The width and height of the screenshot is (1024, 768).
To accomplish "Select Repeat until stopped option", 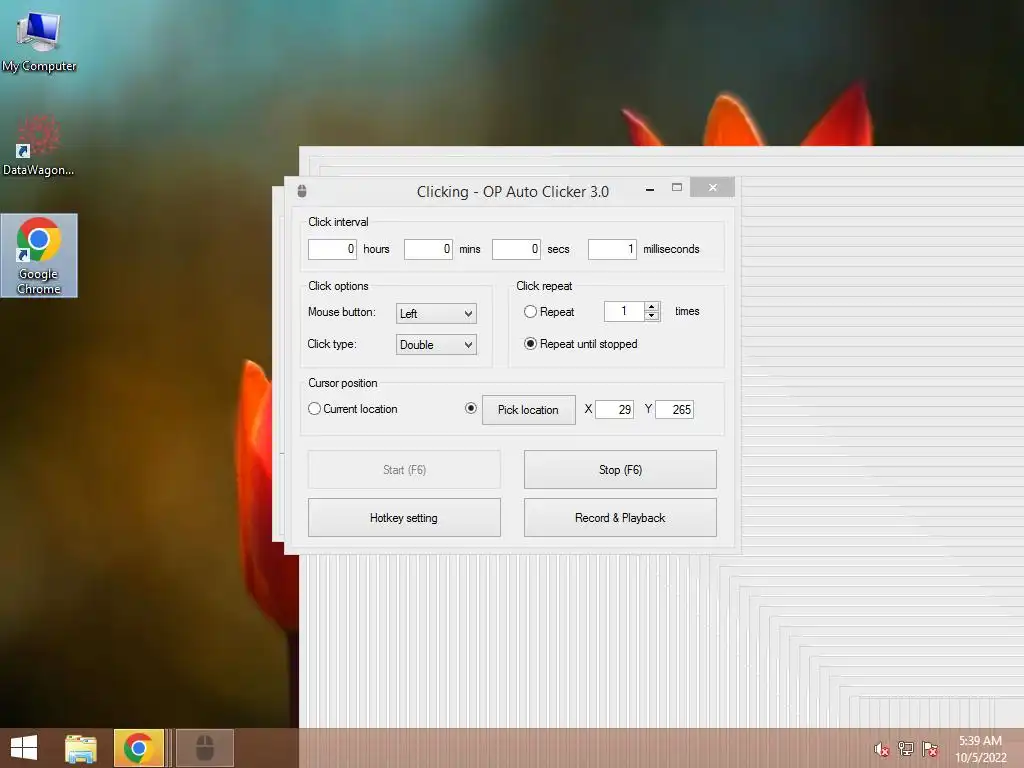I will pos(530,344).
